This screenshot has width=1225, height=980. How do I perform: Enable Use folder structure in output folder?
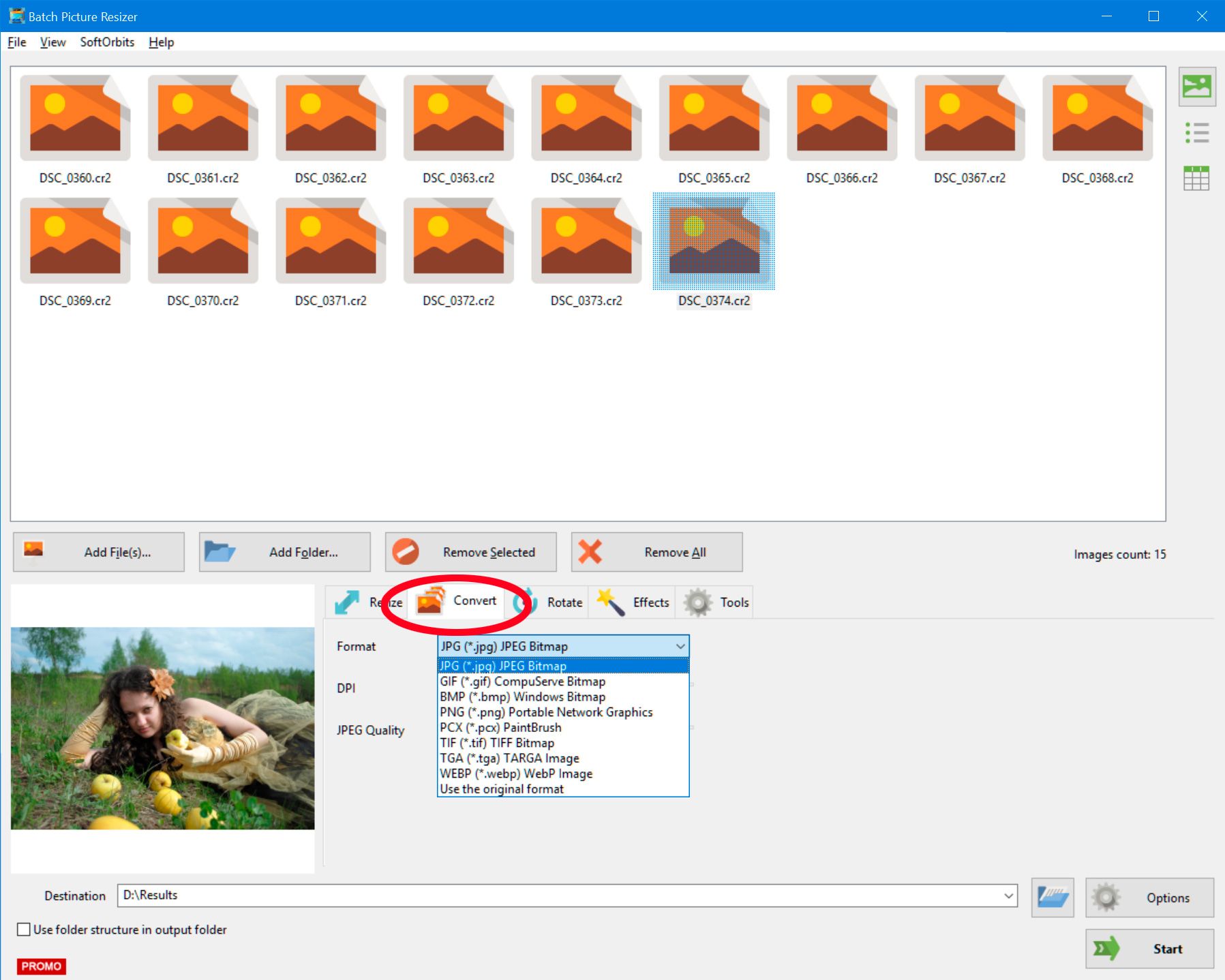24,930
